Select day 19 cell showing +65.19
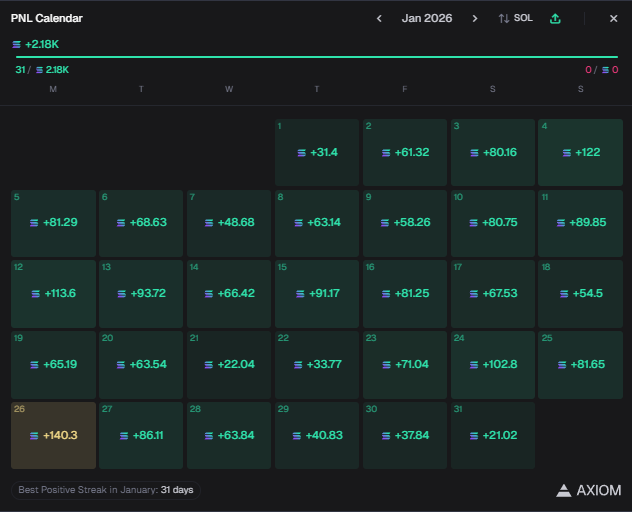Viewport: 632px width, 512px height. point(53,365)
